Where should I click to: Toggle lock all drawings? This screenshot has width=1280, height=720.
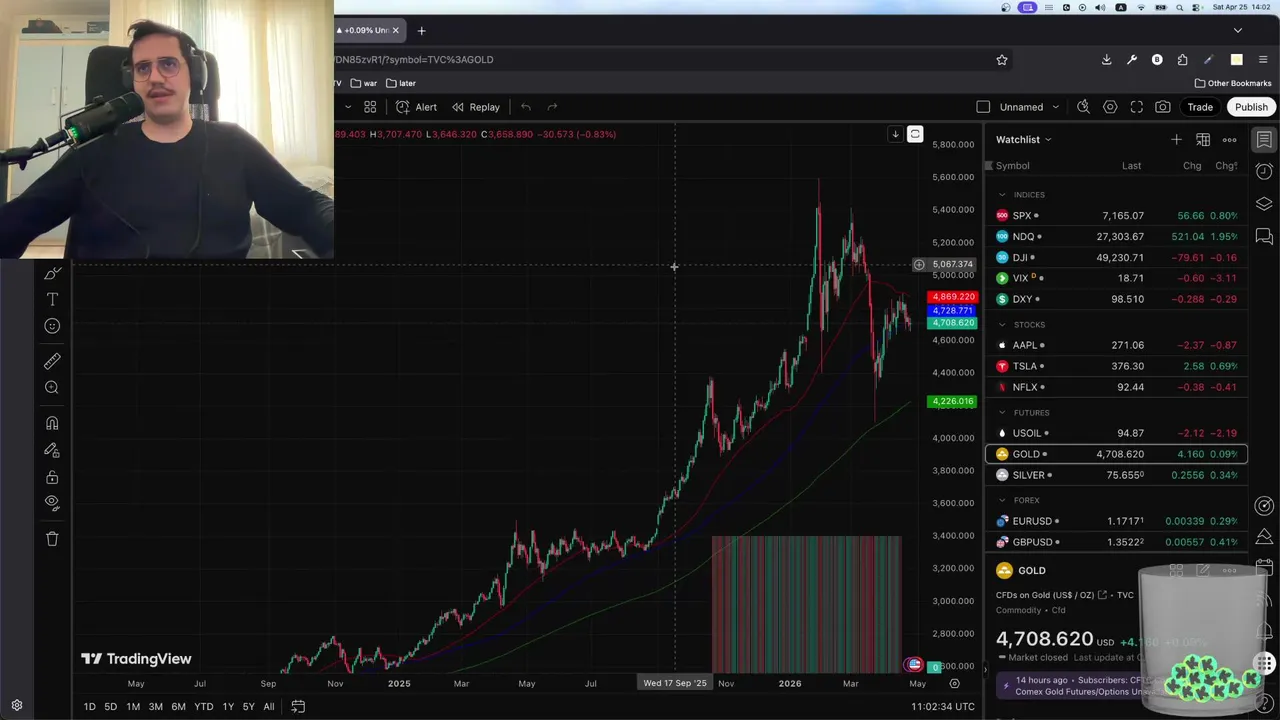(x=52, y=477)
